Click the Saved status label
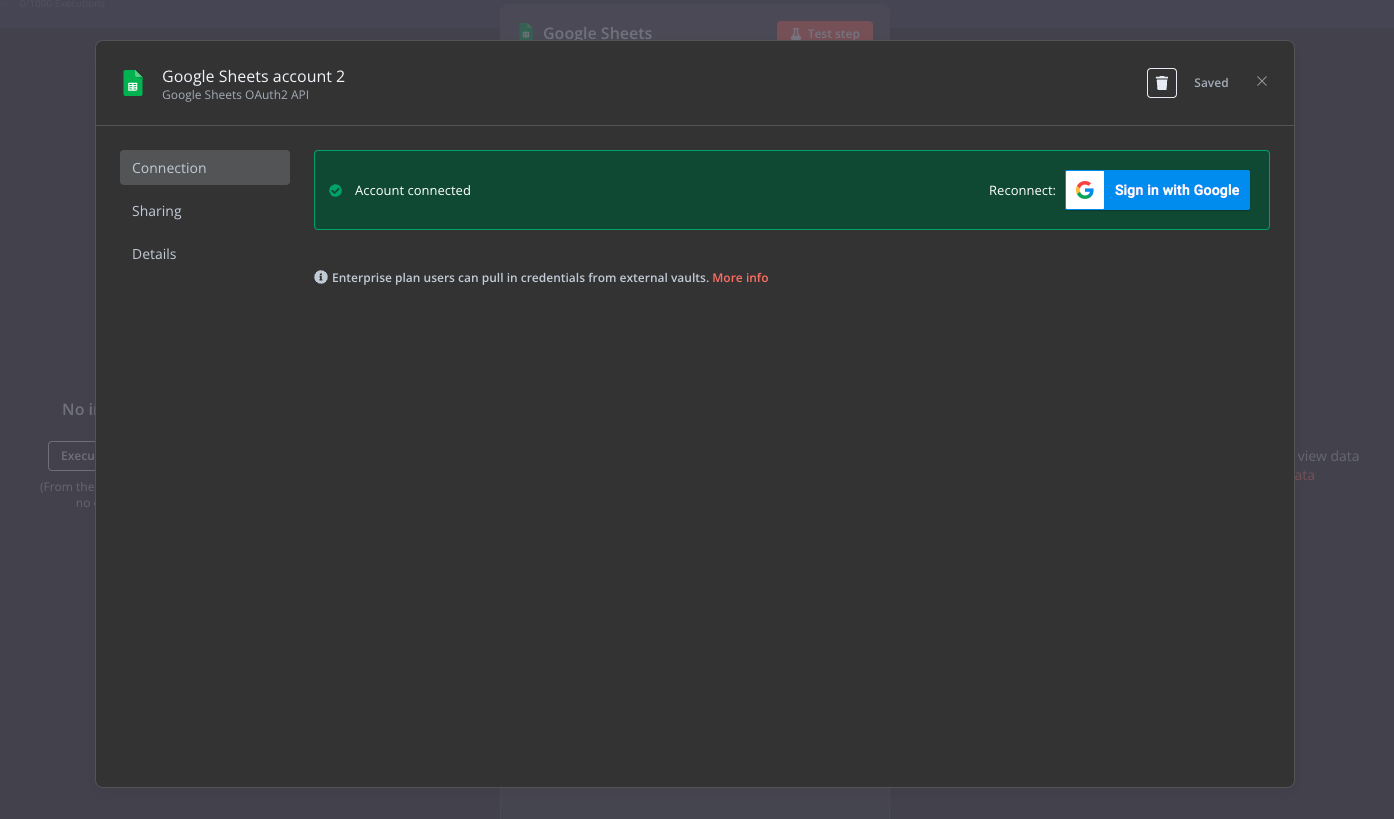Image resolution: width=1394 pixels, height=819 pixels. (1211, 83)
